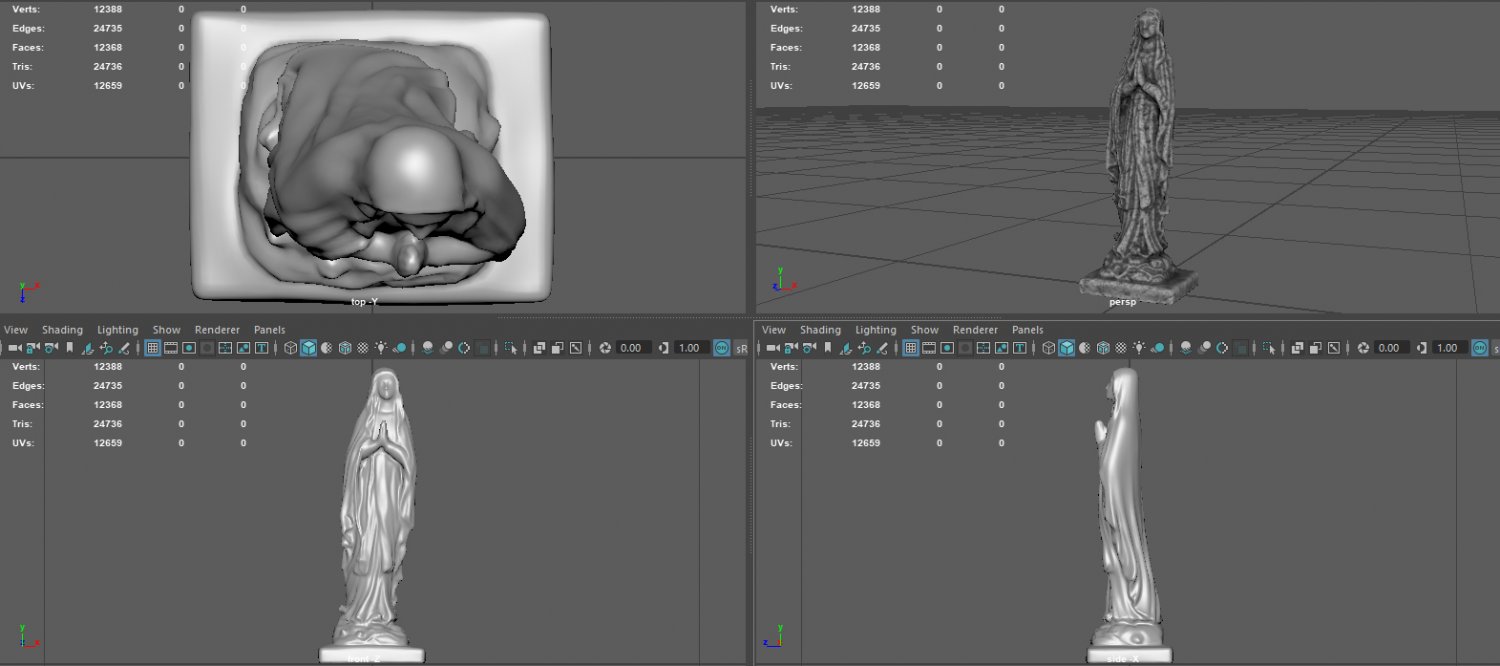Click Film Gate icon in front view toolbar

pyautogui.click(x=170, y=348)
